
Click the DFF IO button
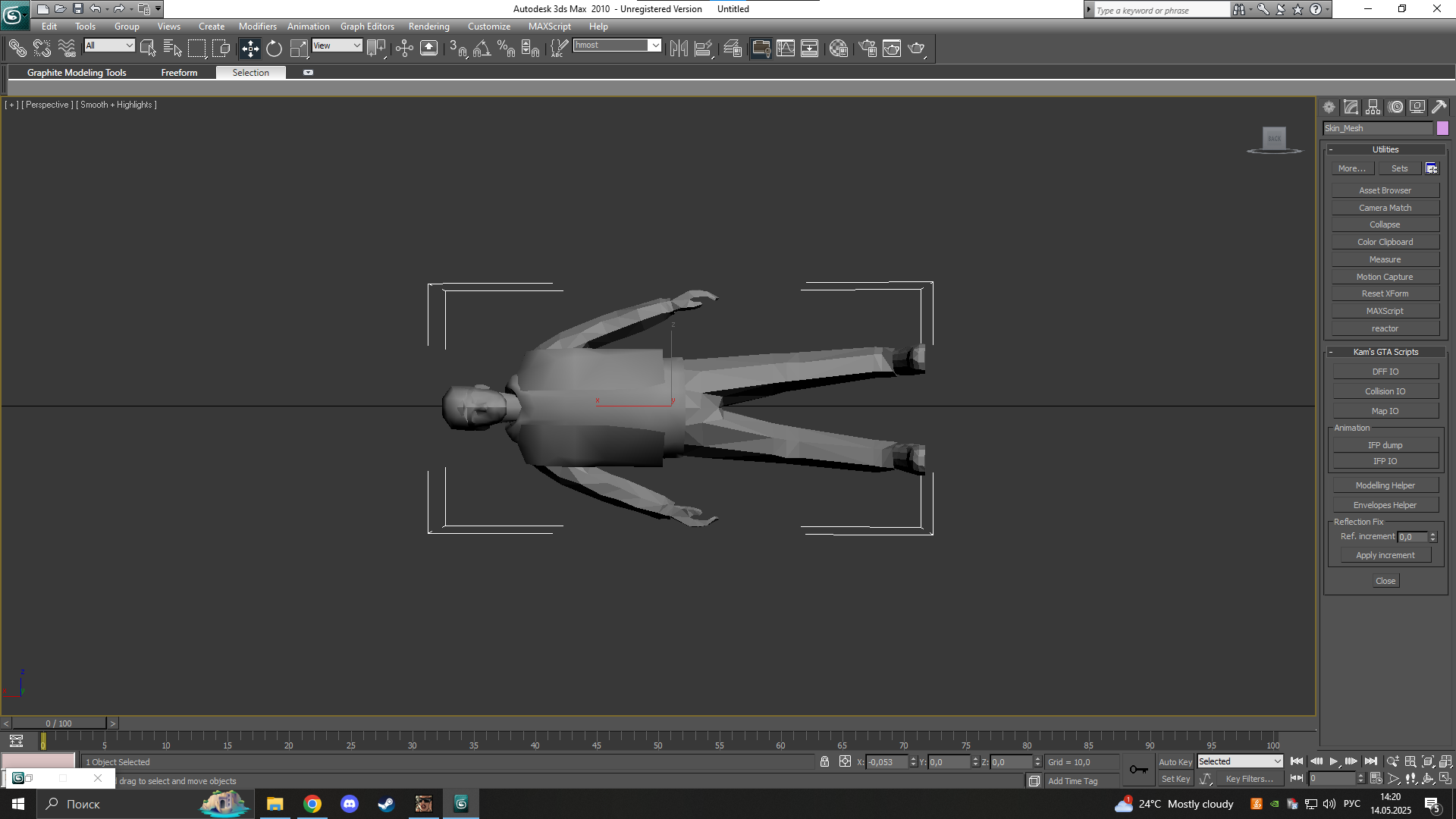(1385, 372)
